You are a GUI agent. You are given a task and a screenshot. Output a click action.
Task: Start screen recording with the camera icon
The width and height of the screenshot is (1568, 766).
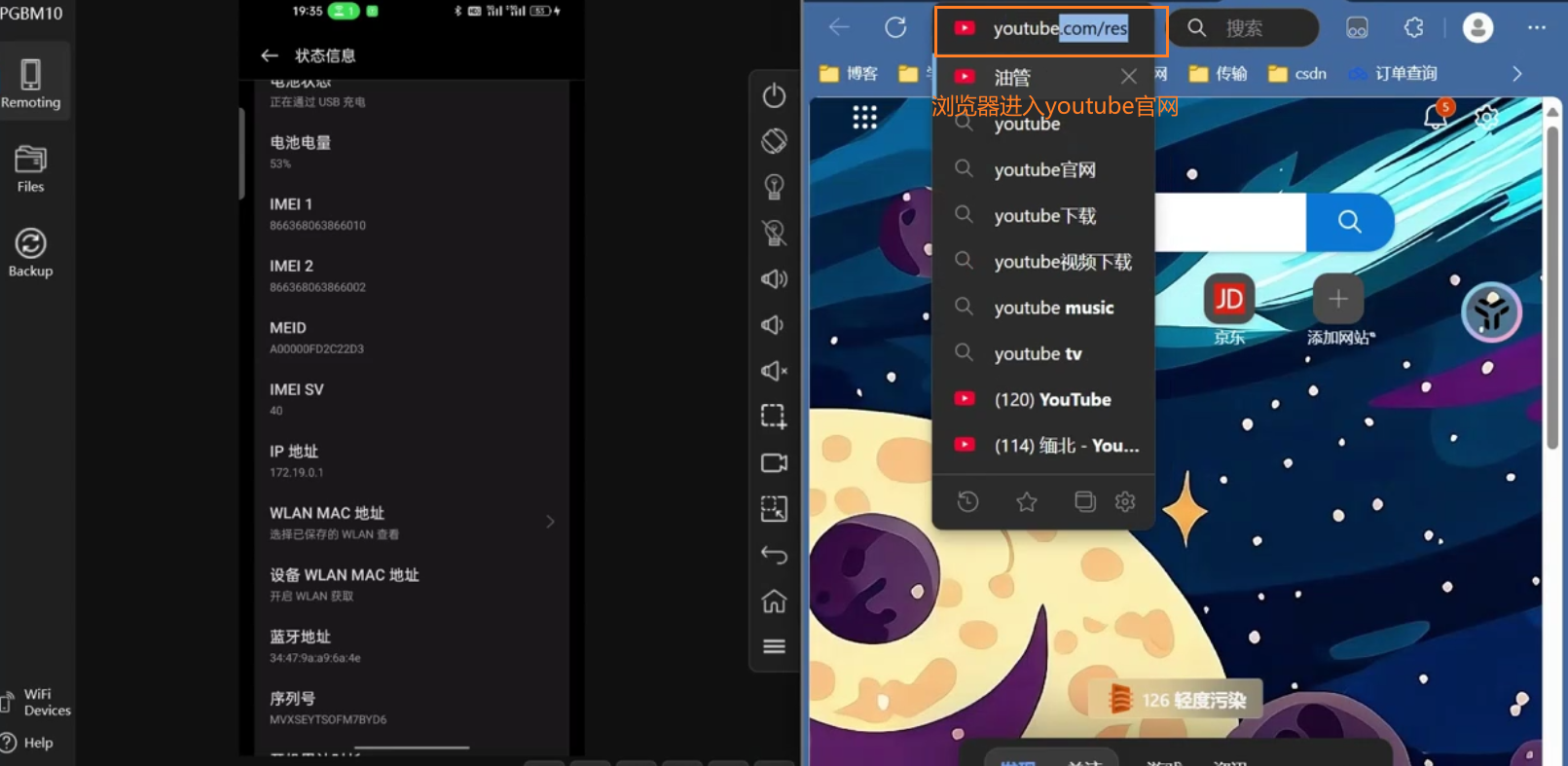click(774, 463)
